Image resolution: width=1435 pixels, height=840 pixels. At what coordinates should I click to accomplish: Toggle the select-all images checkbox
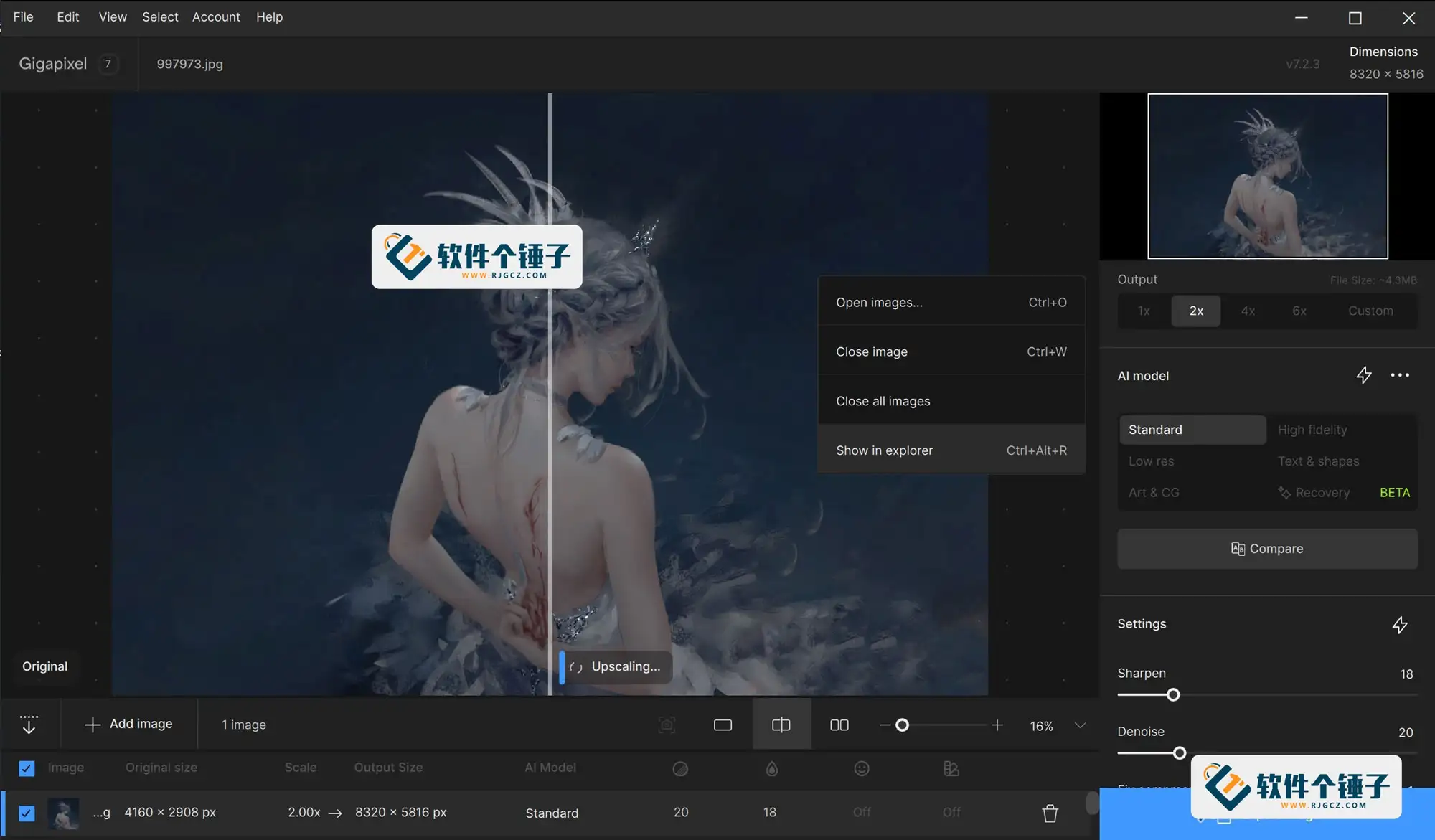[27, 768]
